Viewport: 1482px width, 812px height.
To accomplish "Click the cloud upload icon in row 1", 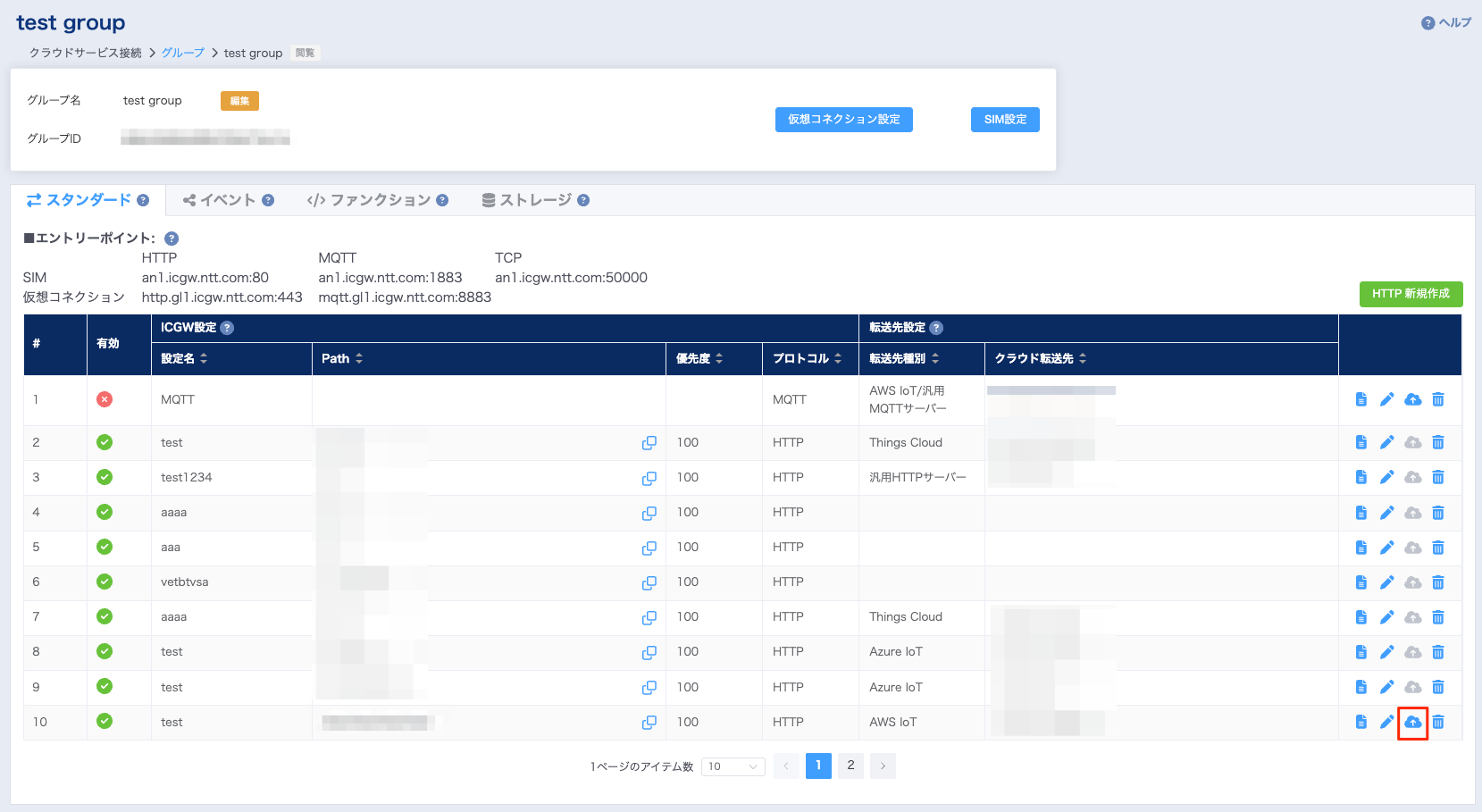I will [x=1412, y=399].
